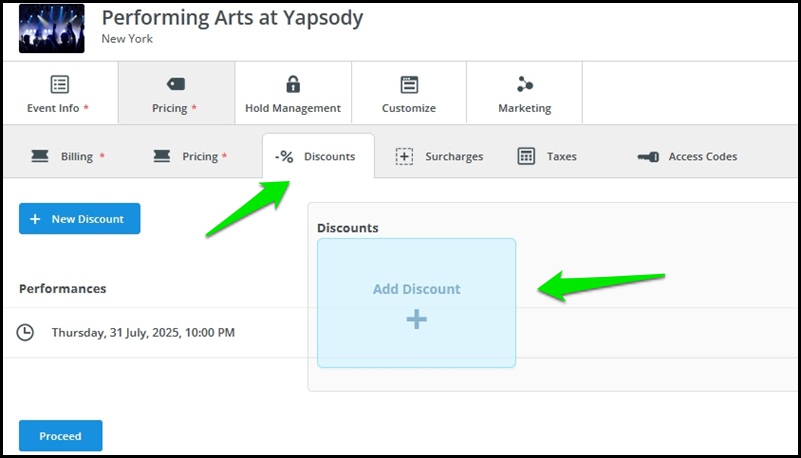Click the Hold Management padlock icon
Screen dimensions: 801x458
point(293,84)
